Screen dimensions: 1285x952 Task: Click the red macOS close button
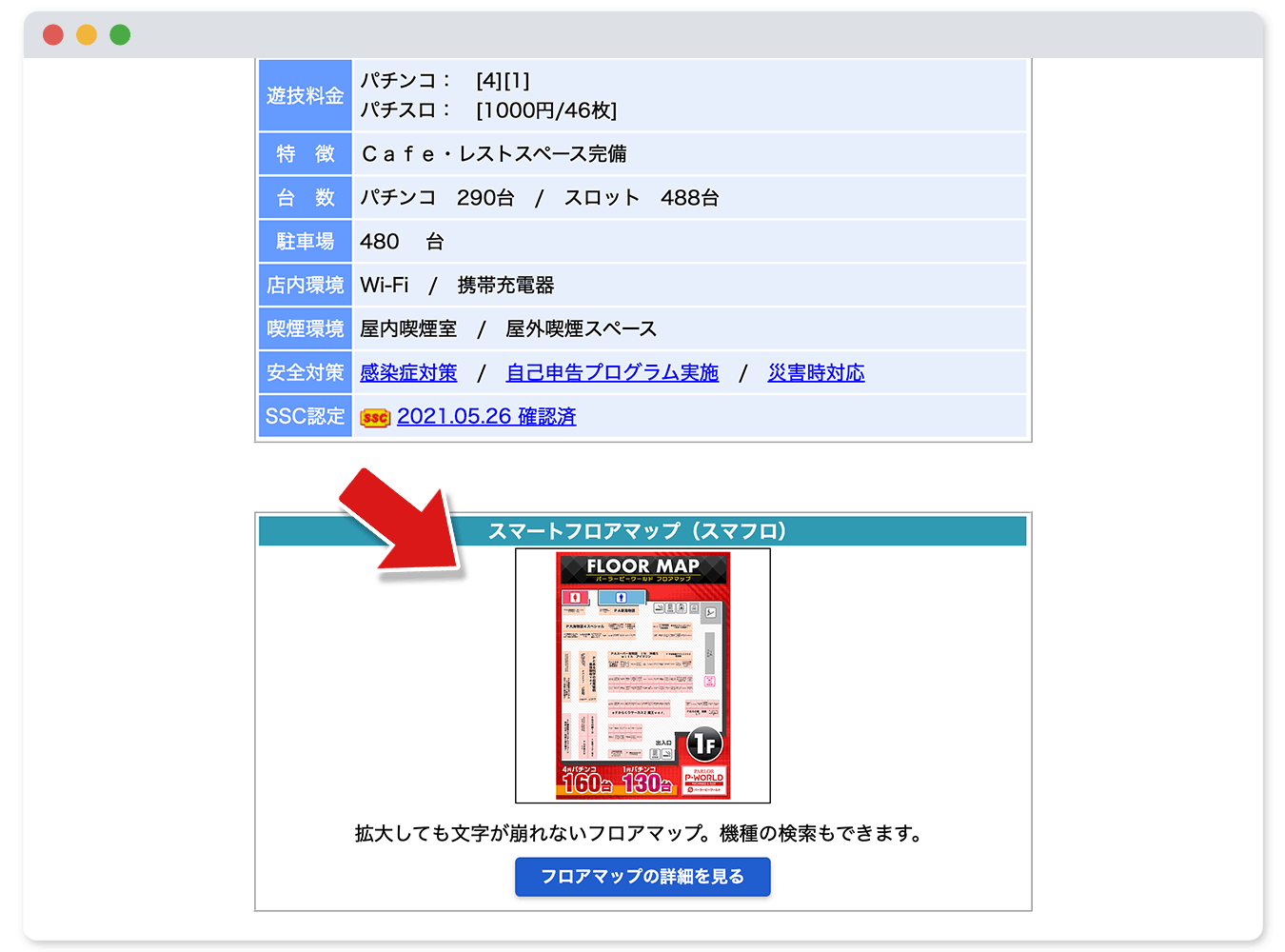(x=53, y=35)
